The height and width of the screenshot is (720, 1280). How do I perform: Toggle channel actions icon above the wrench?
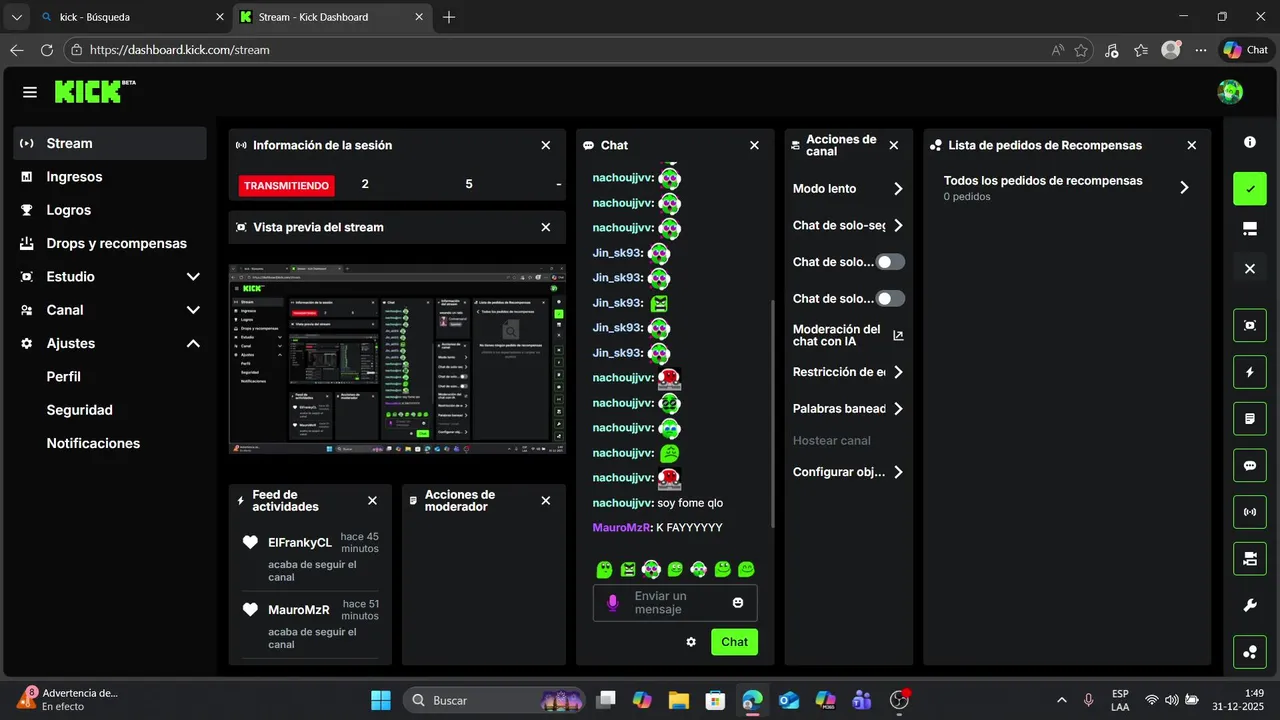pos(1250,558)
